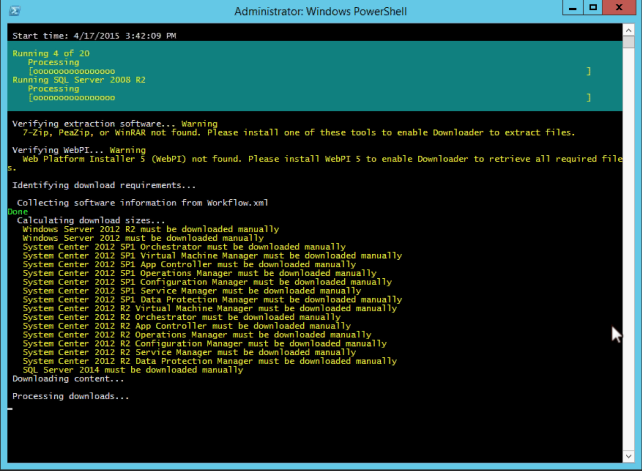Click 'Identifying download requirements...' line
Screen dimensions: 642x471
[x=104, y=185]
